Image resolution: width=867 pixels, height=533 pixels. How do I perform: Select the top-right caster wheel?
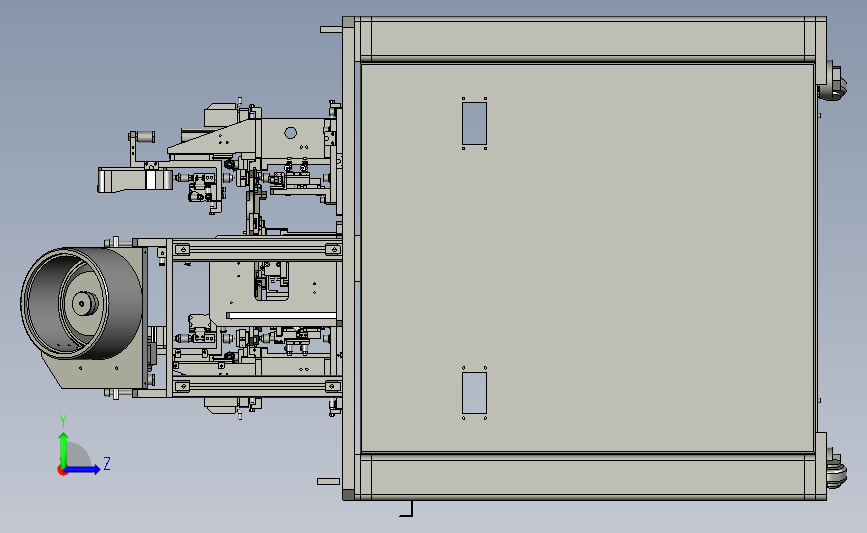833,83
